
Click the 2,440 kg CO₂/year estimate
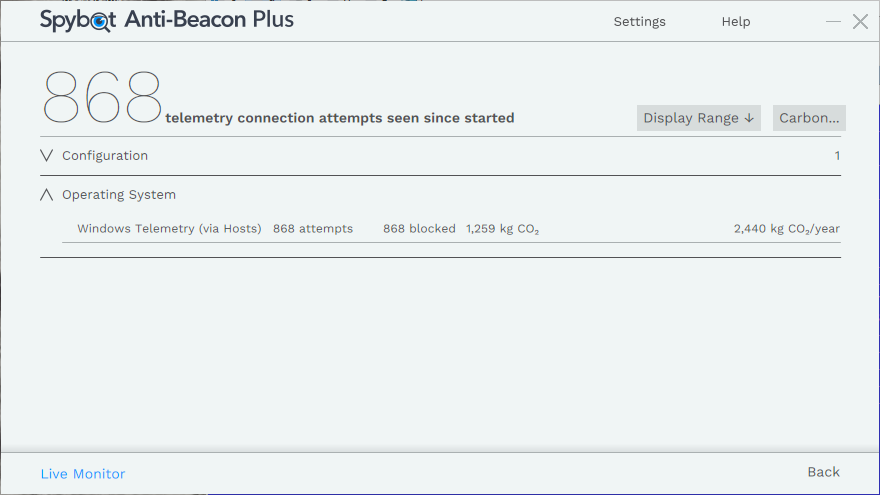(786, 229)
